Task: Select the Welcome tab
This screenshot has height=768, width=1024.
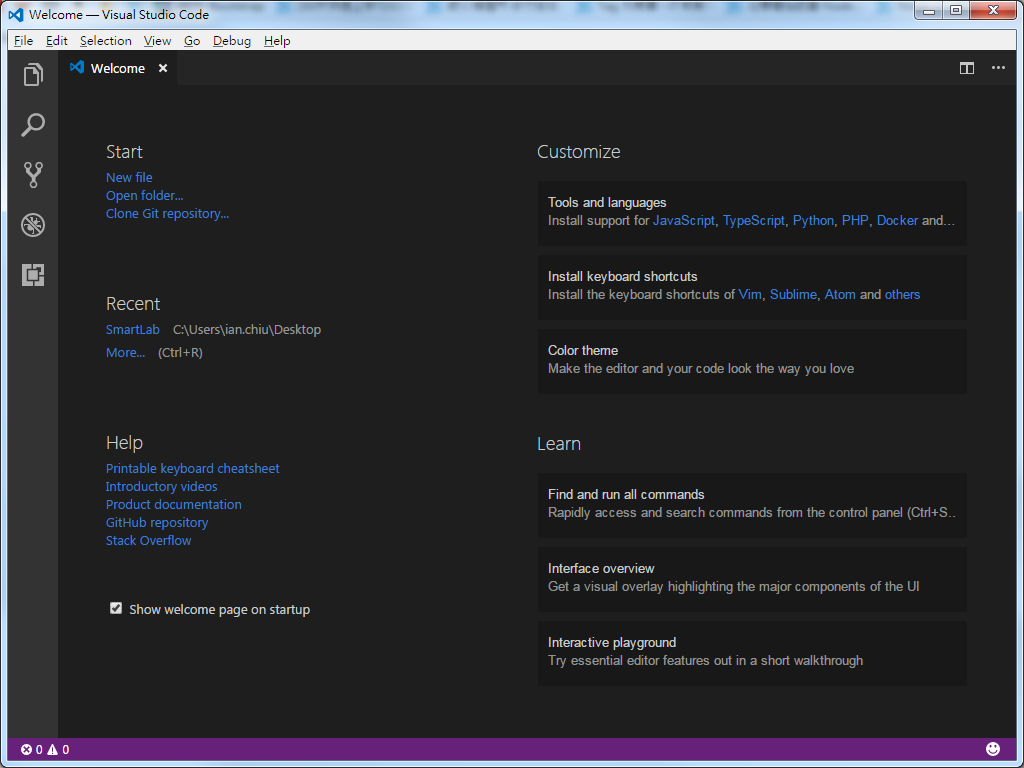Action: point(117,68)
